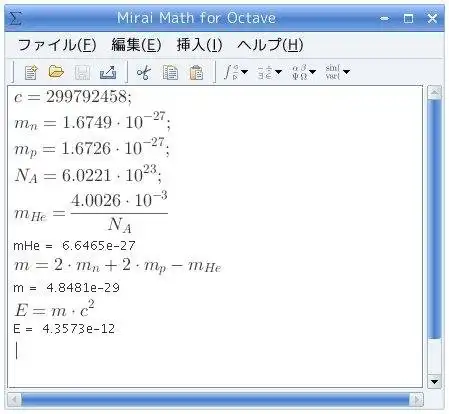Click the mass defect formula m = 2·m_n + 2·m_p
Viewport: 449px width, 414px height.
pyautogui.click(x=117, y=266)
